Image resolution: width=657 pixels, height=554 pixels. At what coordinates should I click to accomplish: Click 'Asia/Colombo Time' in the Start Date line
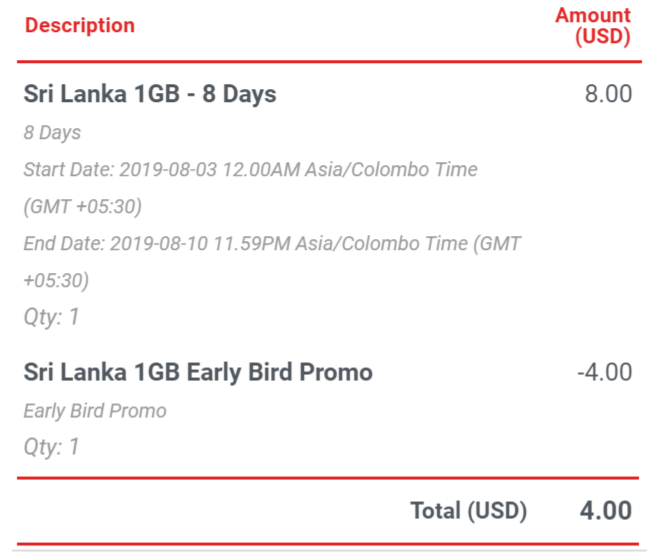click(x=391, y=170)
